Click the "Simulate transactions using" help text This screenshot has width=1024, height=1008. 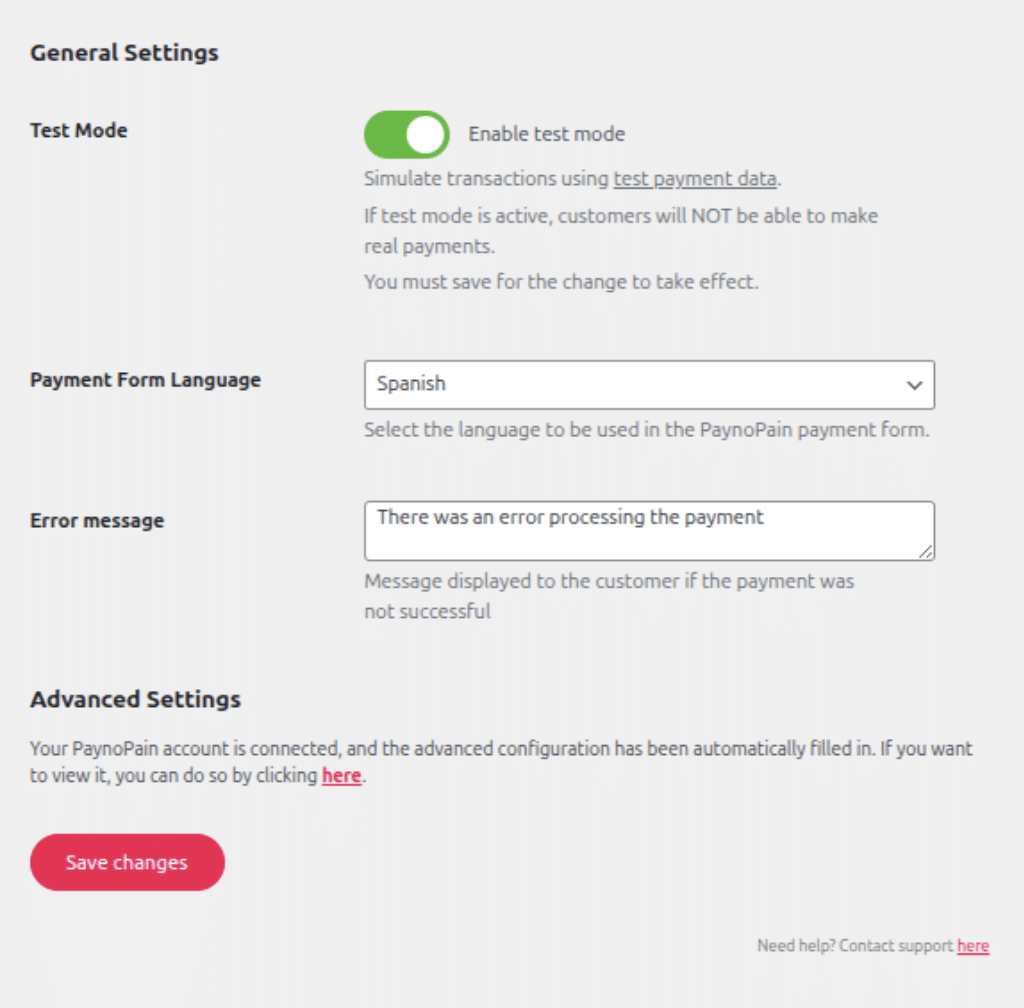point(486,179)
